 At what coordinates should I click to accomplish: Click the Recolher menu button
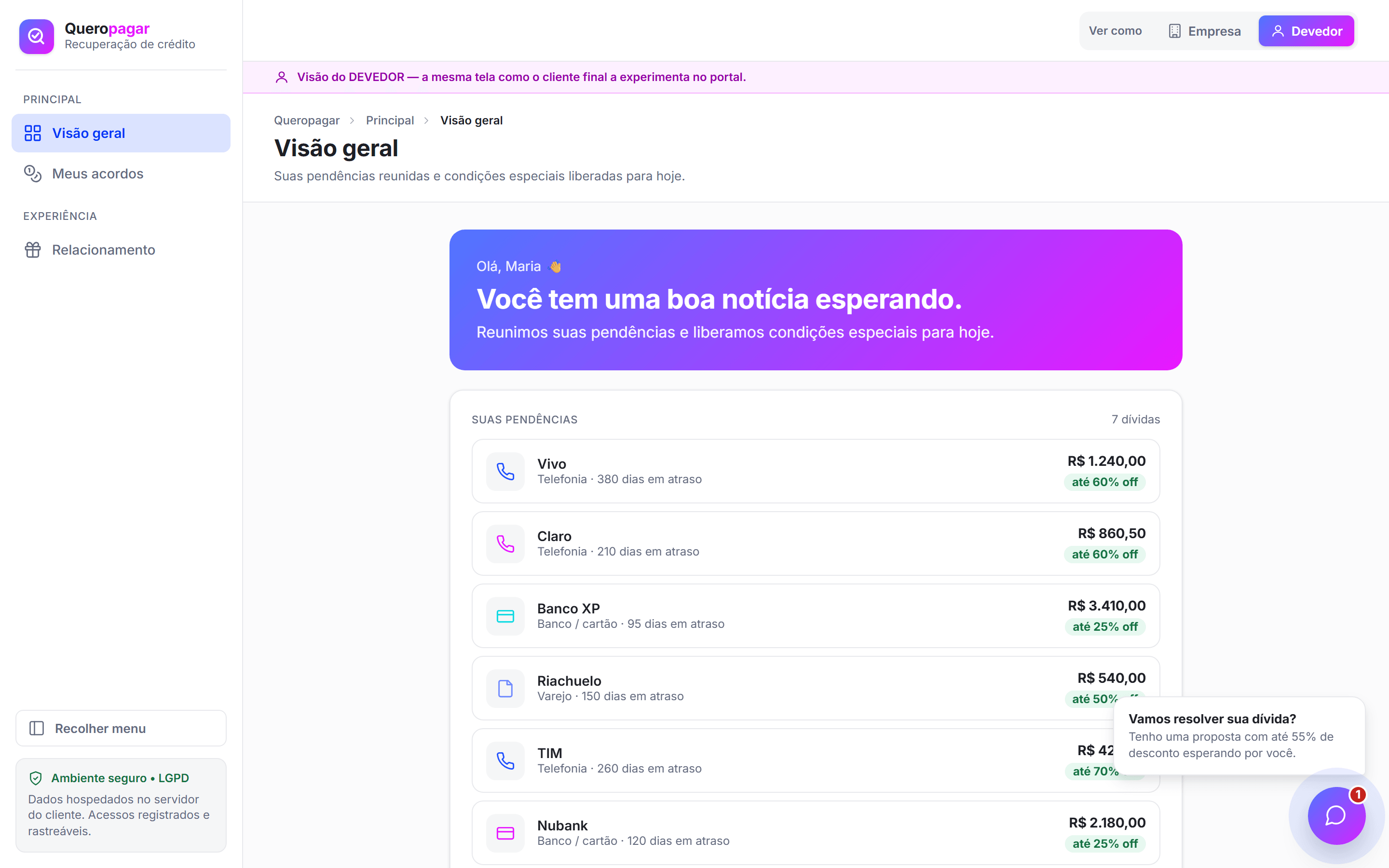(x=121, y=728)
